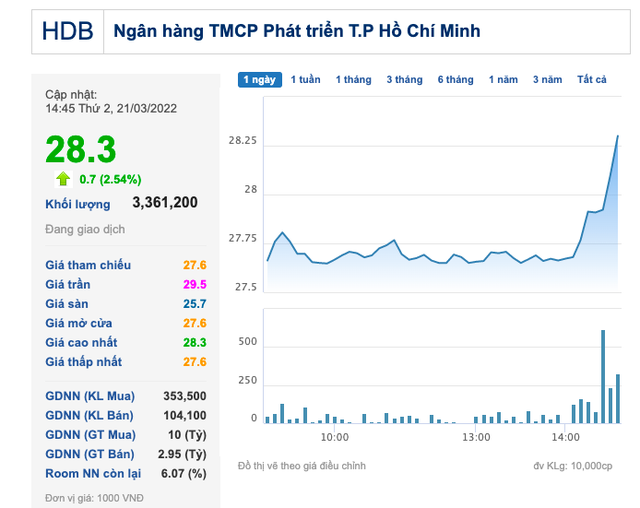The width and height of the screenshot is (640, 508).
Task: Click the 'Giá tham chiếu' row label
Action: click(x=88, y=265)
